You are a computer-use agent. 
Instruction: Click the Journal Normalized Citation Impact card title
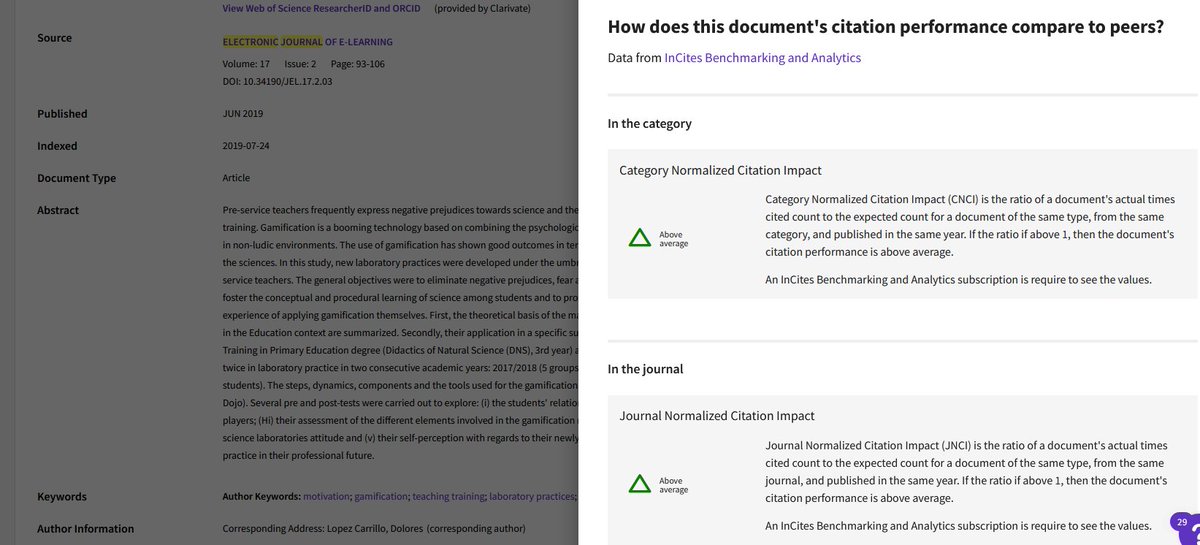click(717, 416)
